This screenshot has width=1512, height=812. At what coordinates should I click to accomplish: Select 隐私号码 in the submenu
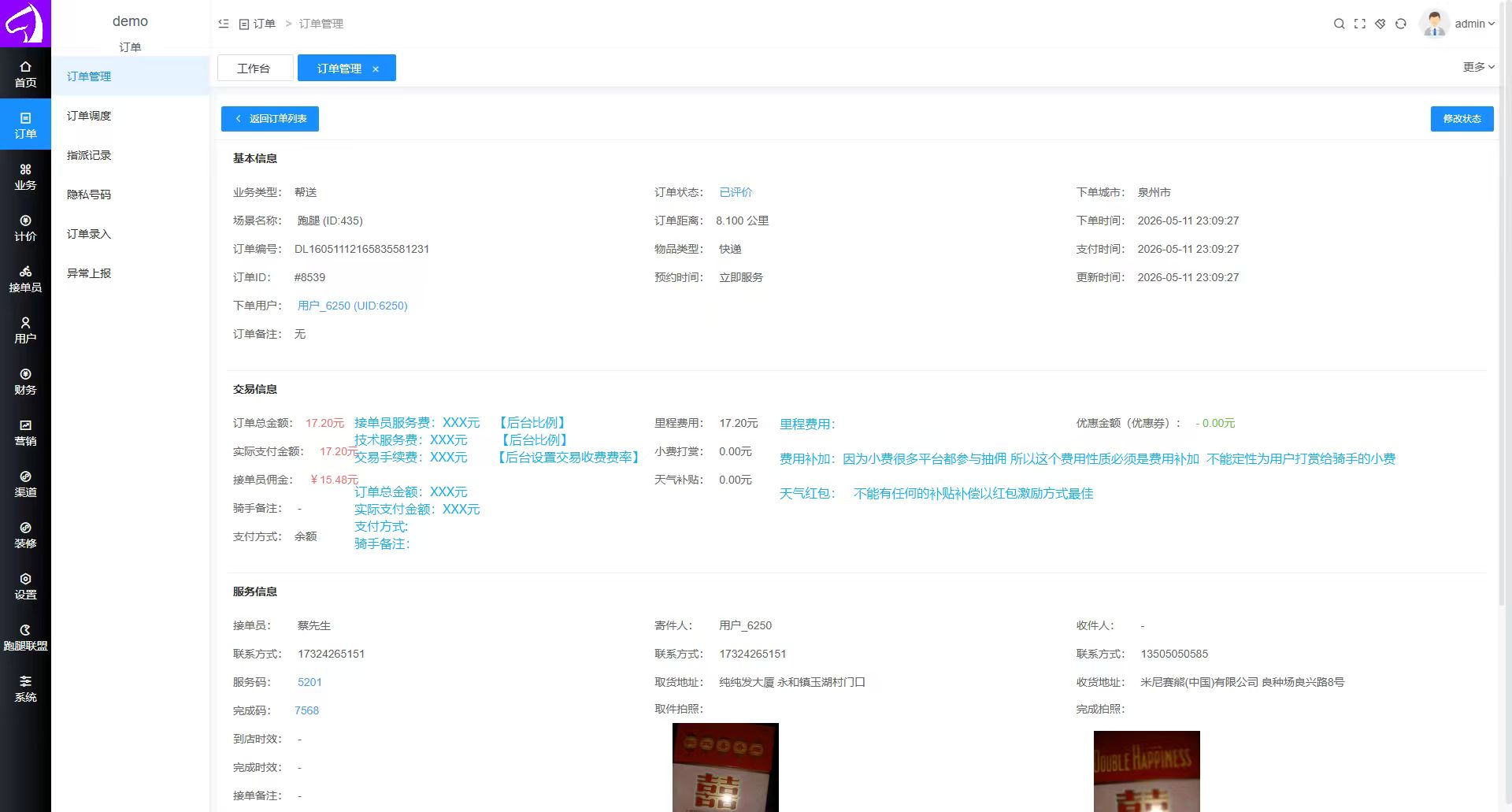pos(131,195)
